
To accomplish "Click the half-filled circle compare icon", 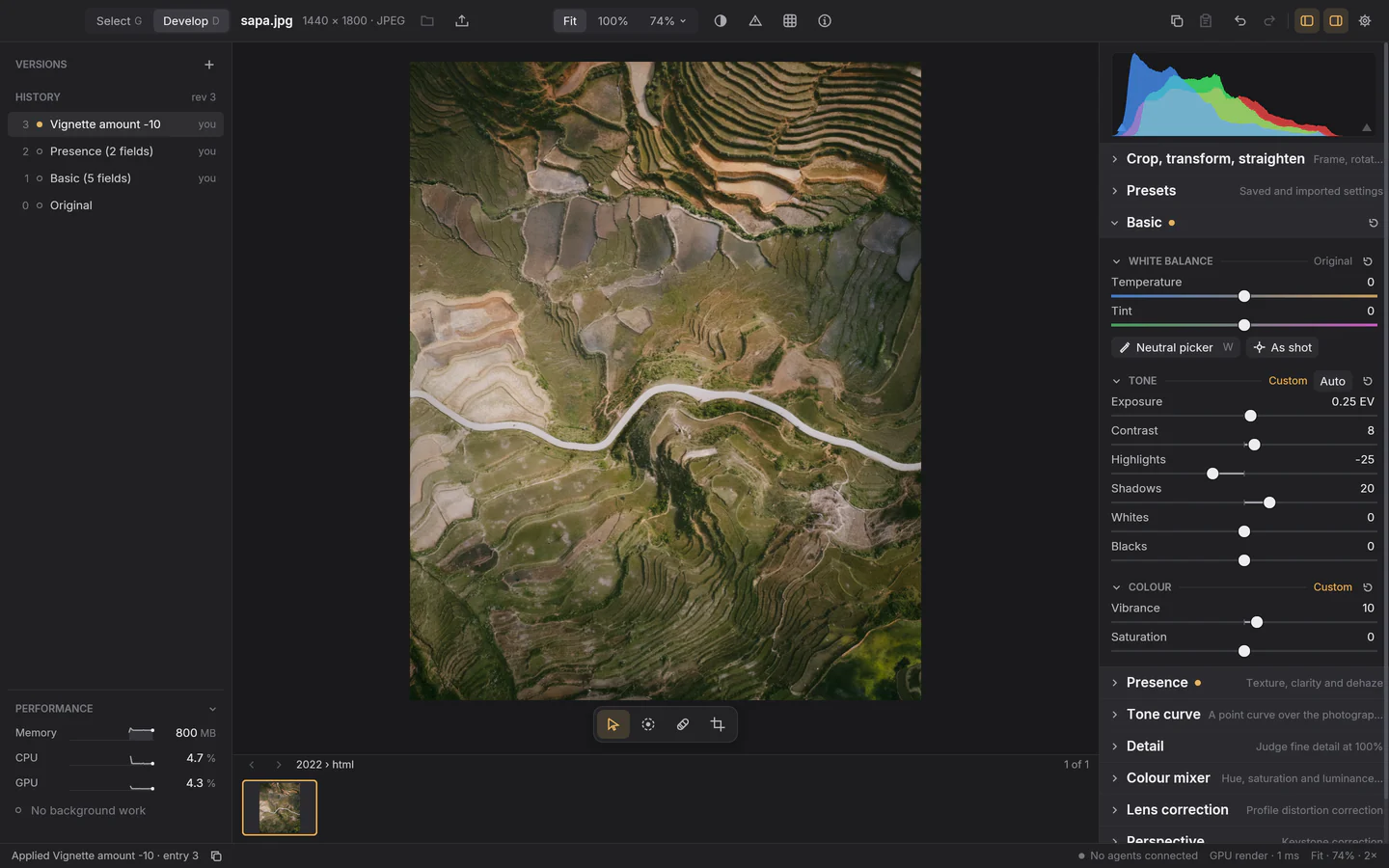I will 721,20.
